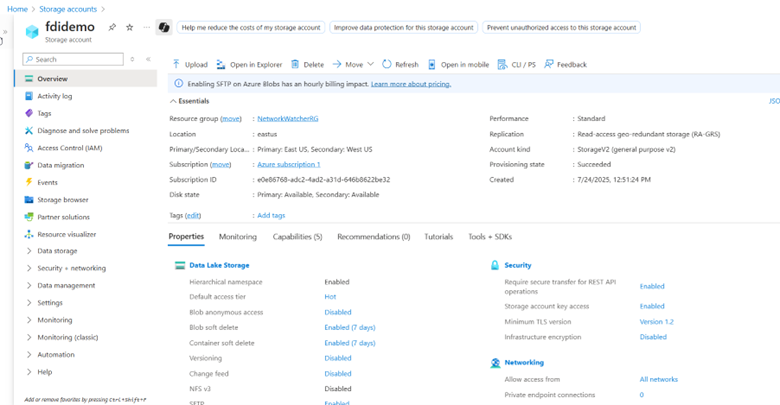
Task: Click Help me reduce the costs suggestion
Action: coord(251,27)
